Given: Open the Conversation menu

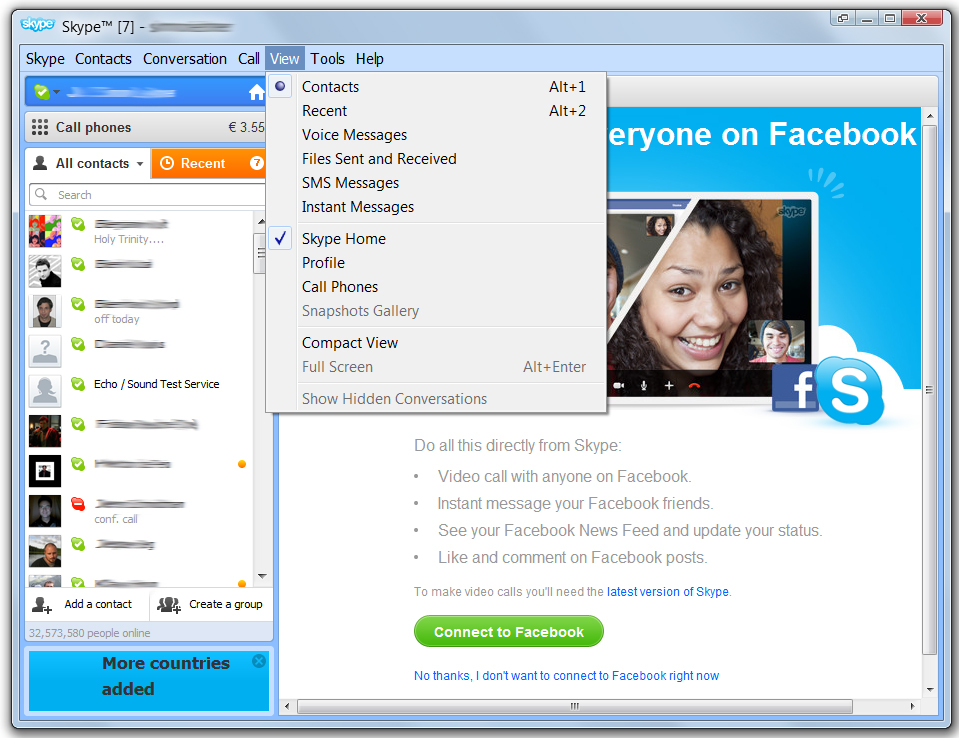Looking at the screenshot, I should (185, 59).
